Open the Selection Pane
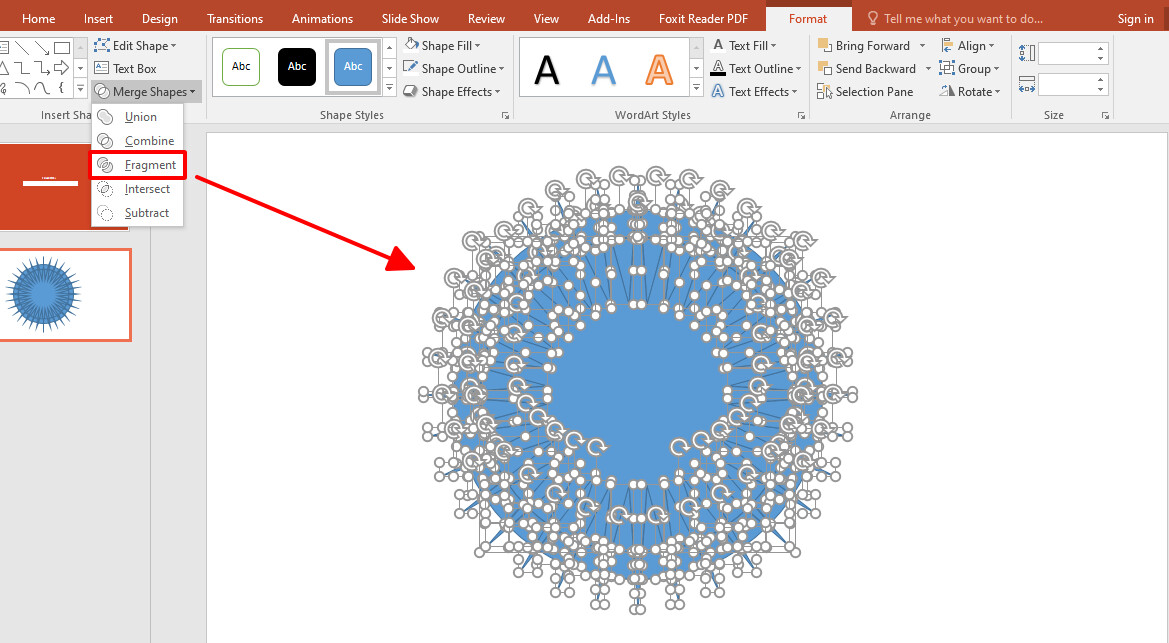Screen dimensions: 1169x643 (866, 91)
